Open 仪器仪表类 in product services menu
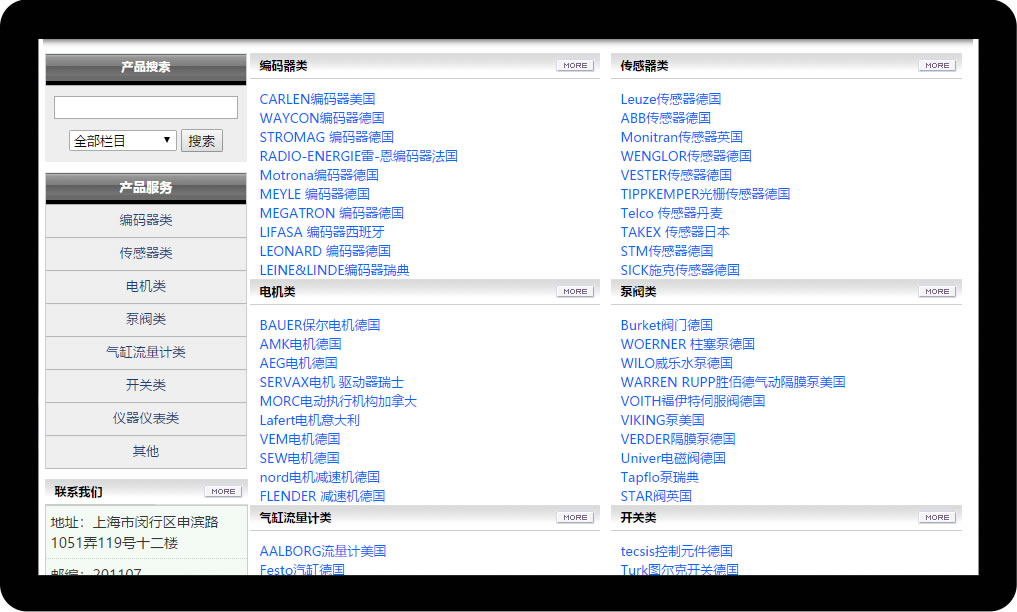Image resolution: width=1017 pixels, height=612 pixels. pos(146,419)
